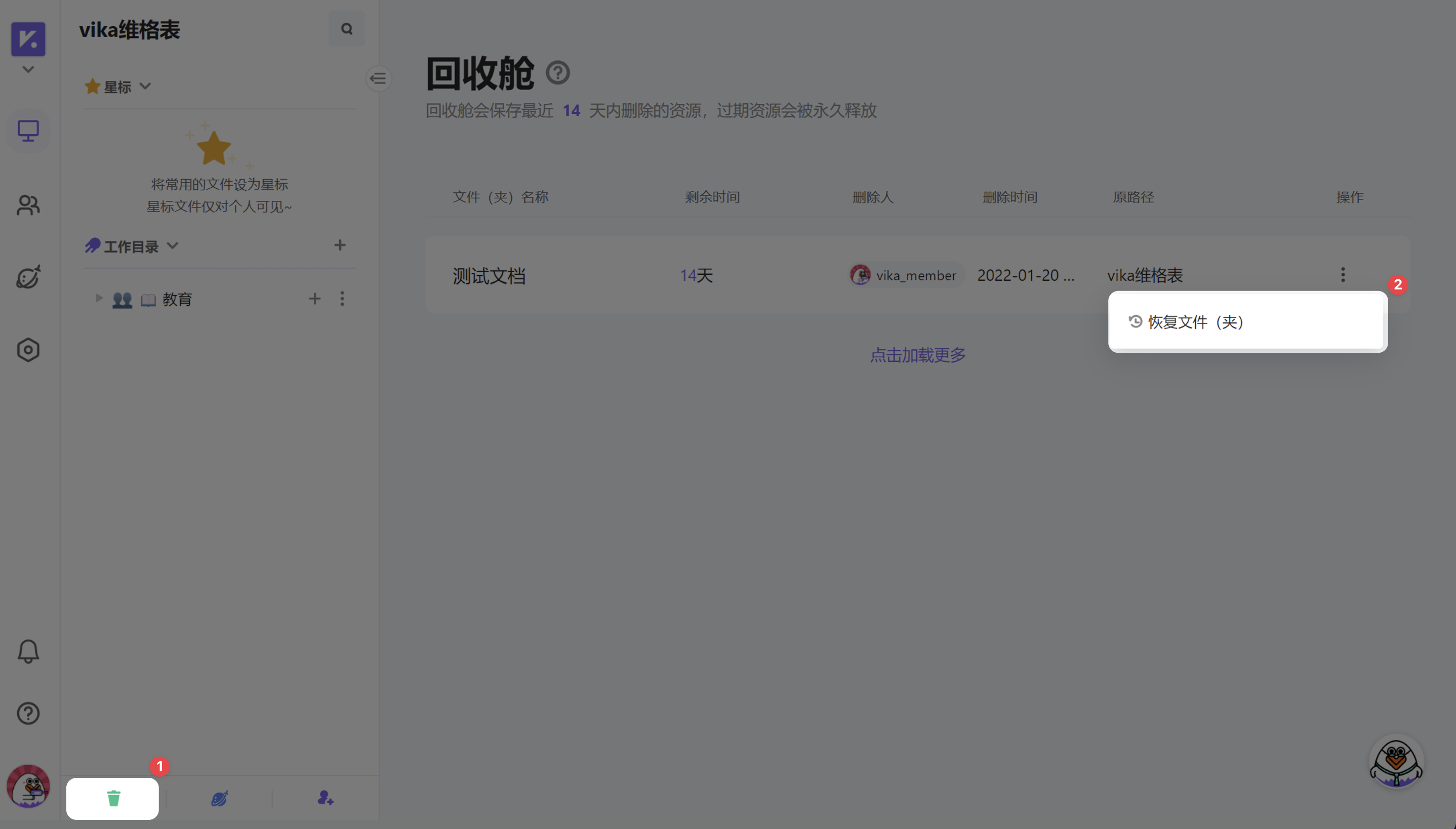Open the workbench monitor icon in sidebar
1456x829 pixels.
[28, 131]
